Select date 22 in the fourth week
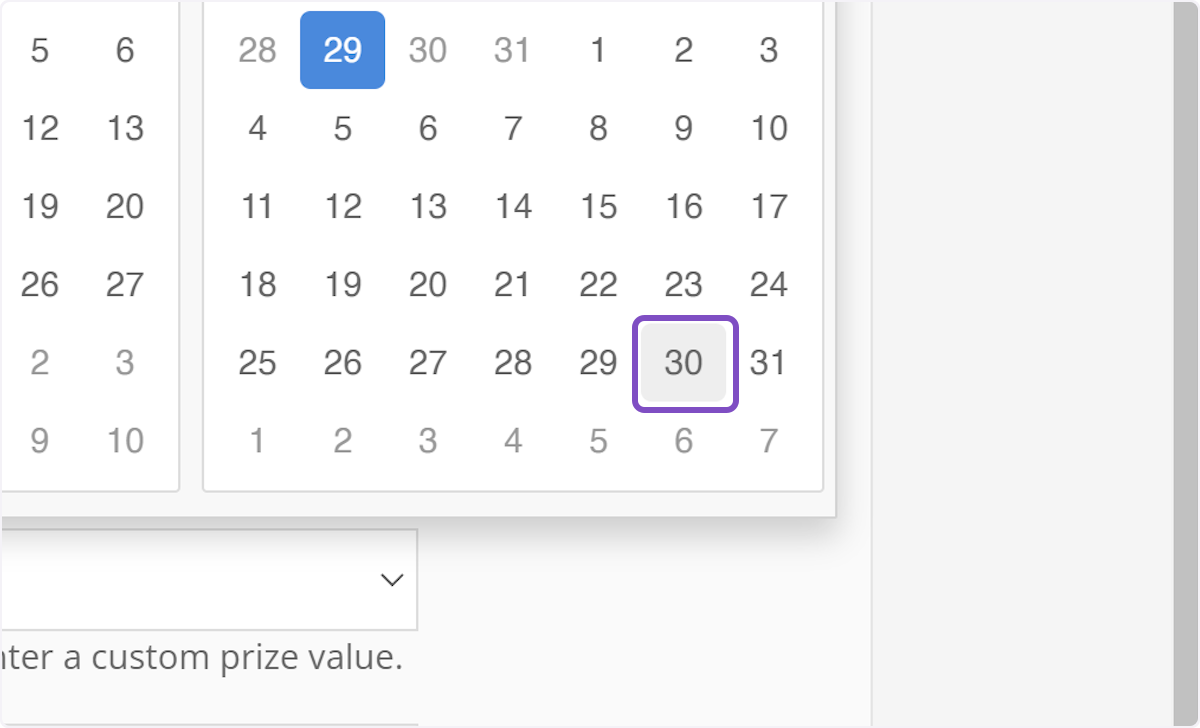This screenshot has width=1200, height=728. coord(598,284)
